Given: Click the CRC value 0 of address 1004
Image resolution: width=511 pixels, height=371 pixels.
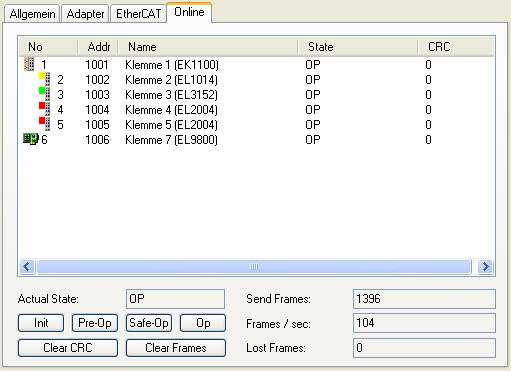Looking at the screenshot, I should (428, 110).
